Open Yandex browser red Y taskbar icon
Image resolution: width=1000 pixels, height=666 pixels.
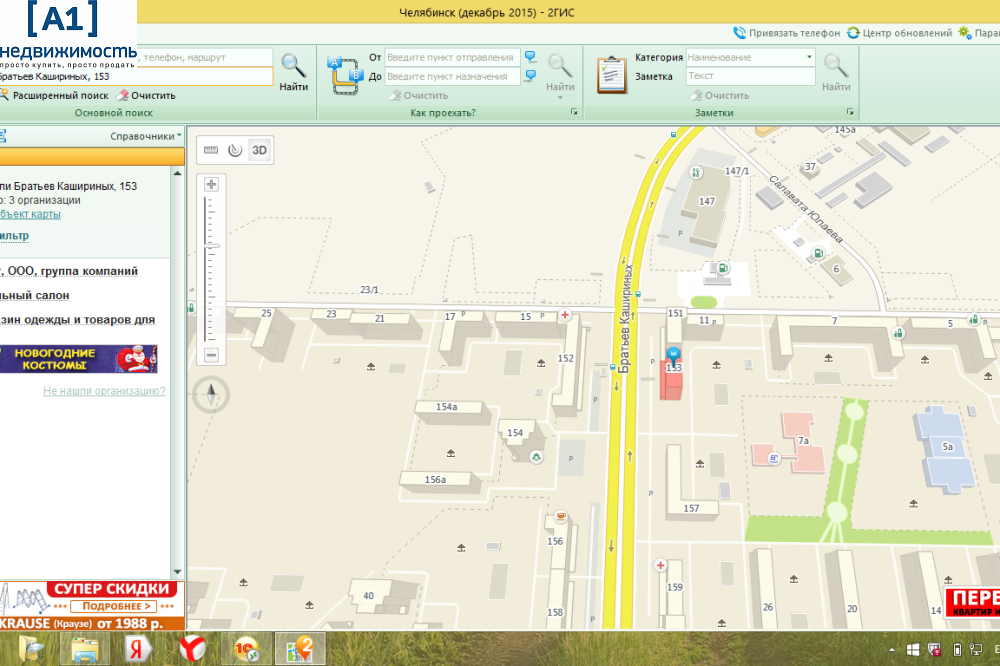[192, 649]
